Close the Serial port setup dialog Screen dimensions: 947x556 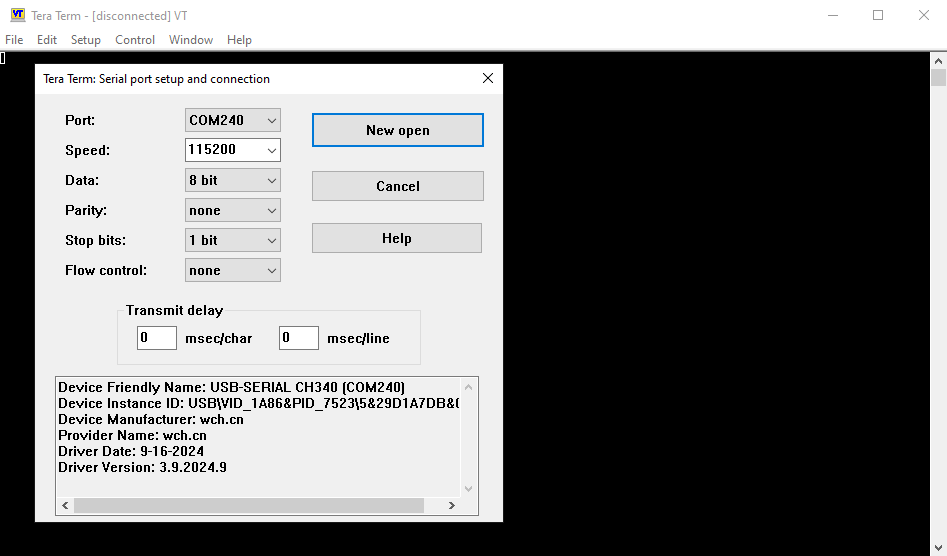pos(488,78)
